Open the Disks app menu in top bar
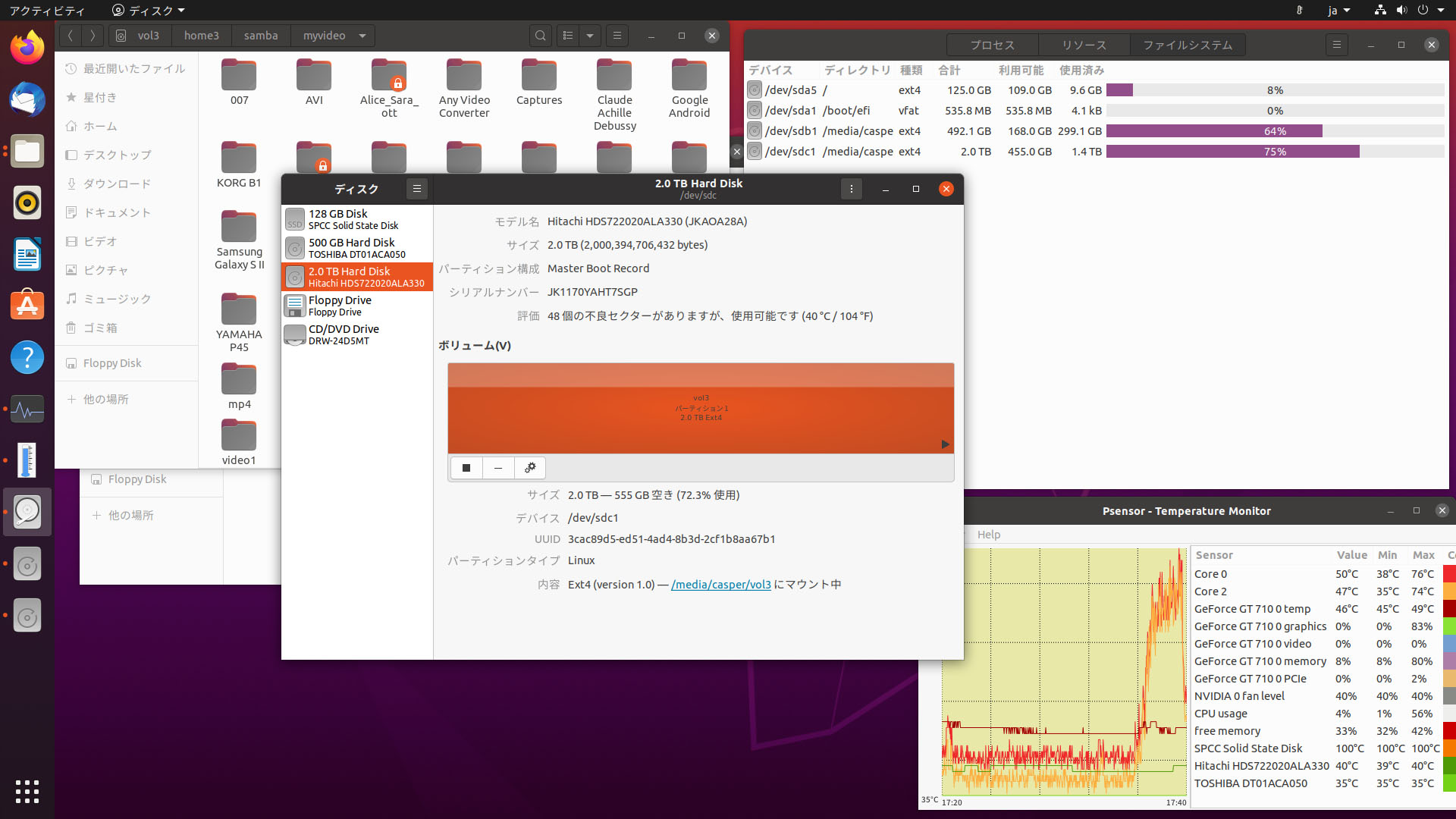Screen dimensions: 1456x819 coord(149,11)
